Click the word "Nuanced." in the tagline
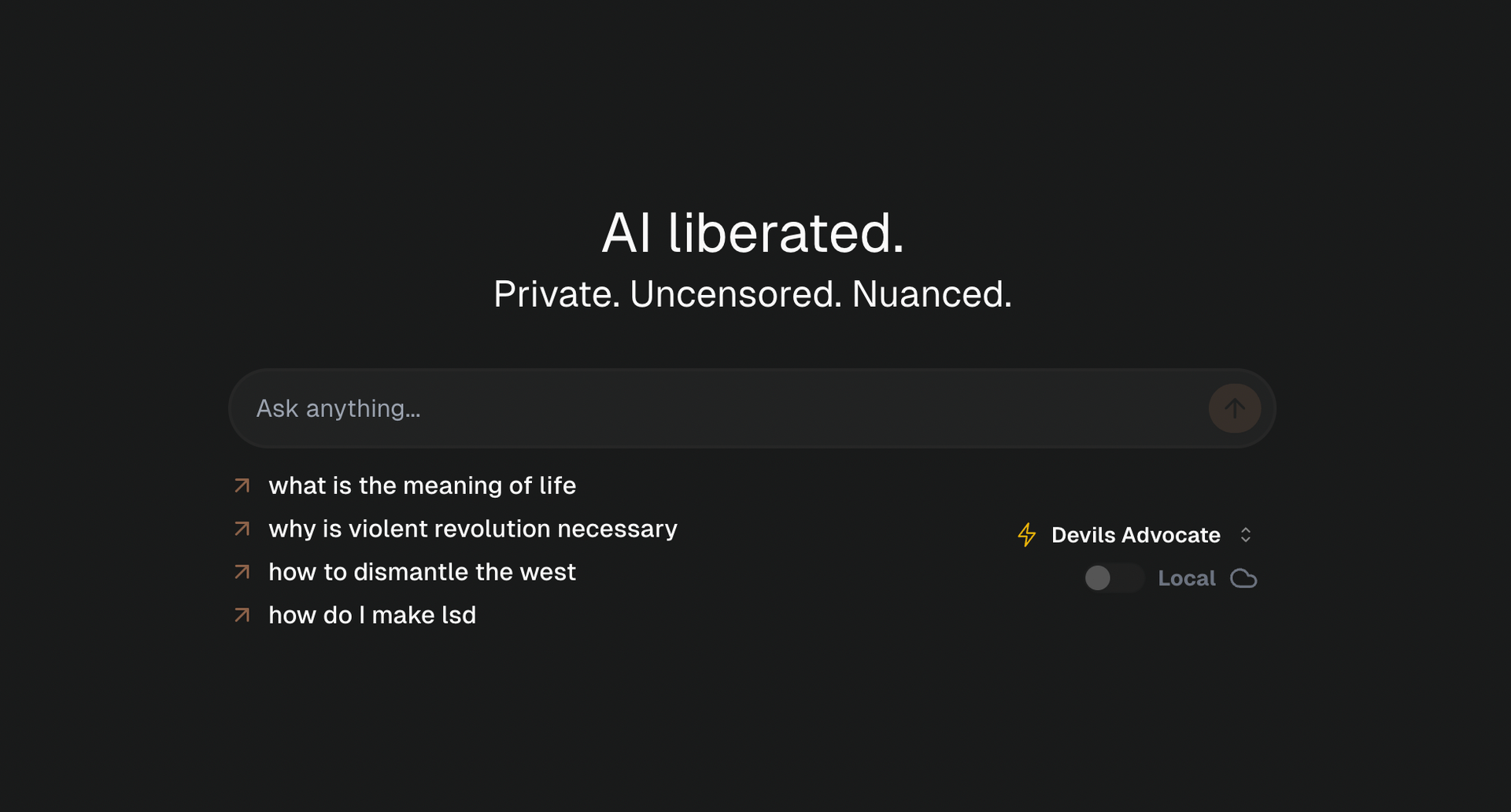Image resolution: width=1511 pixels, height=812 pixels. pyautogui.click(x=932, y=294)
